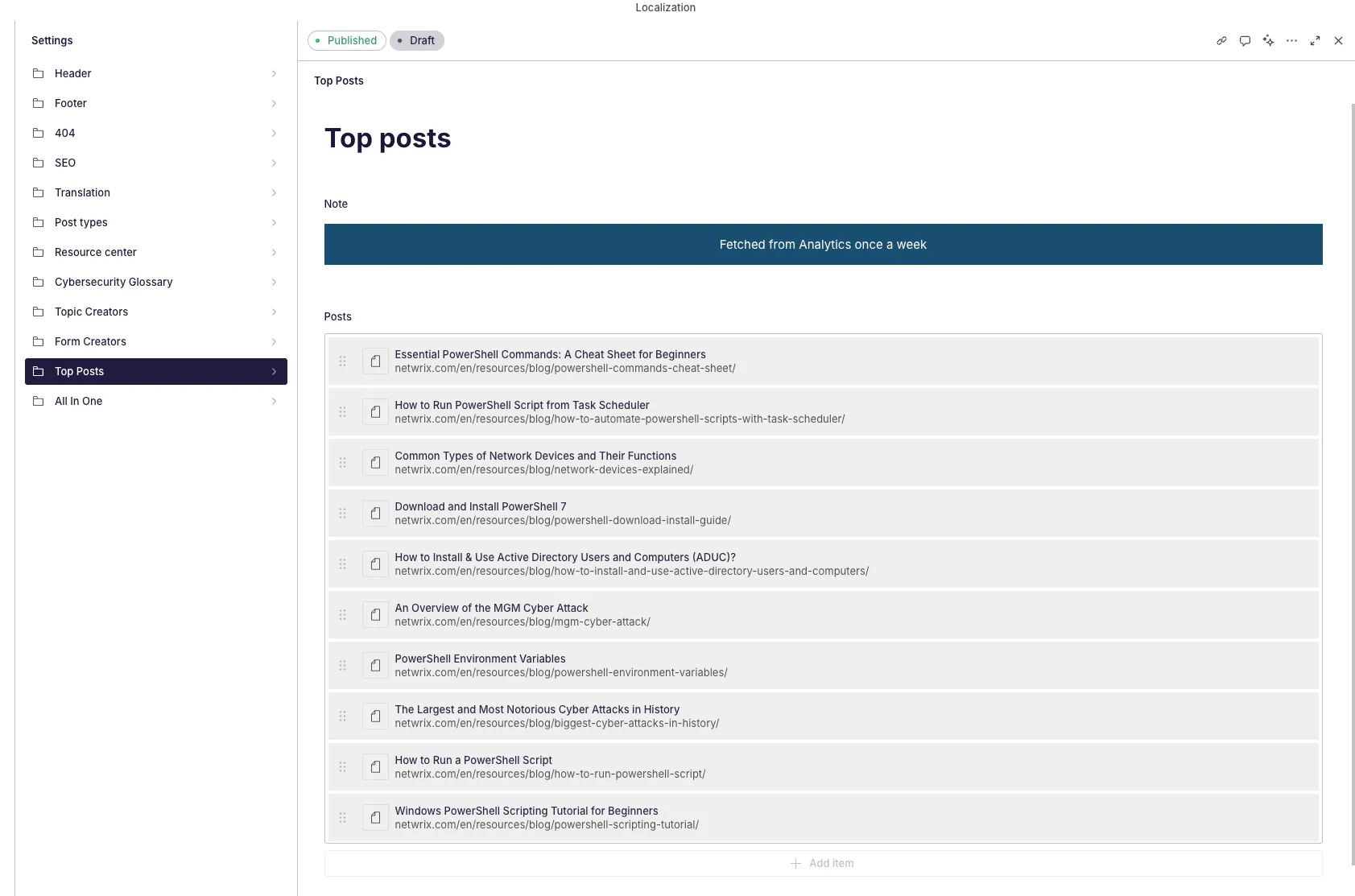The width and height of the screenshot is (1355, 896).
Task: Switch to the Draft version tab
Action: tap(417, 40)
